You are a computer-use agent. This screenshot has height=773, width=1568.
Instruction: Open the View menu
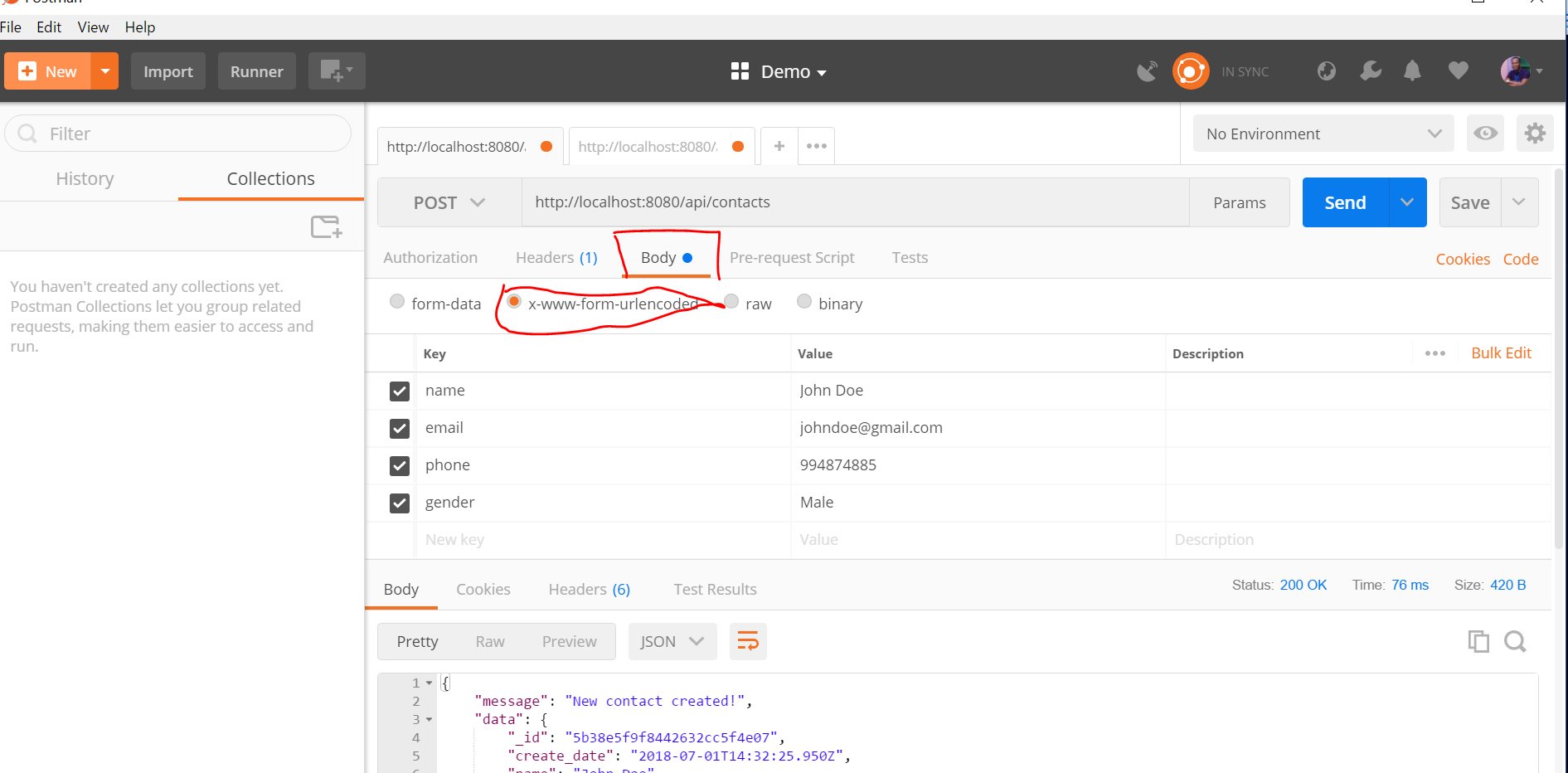point(93,27)
